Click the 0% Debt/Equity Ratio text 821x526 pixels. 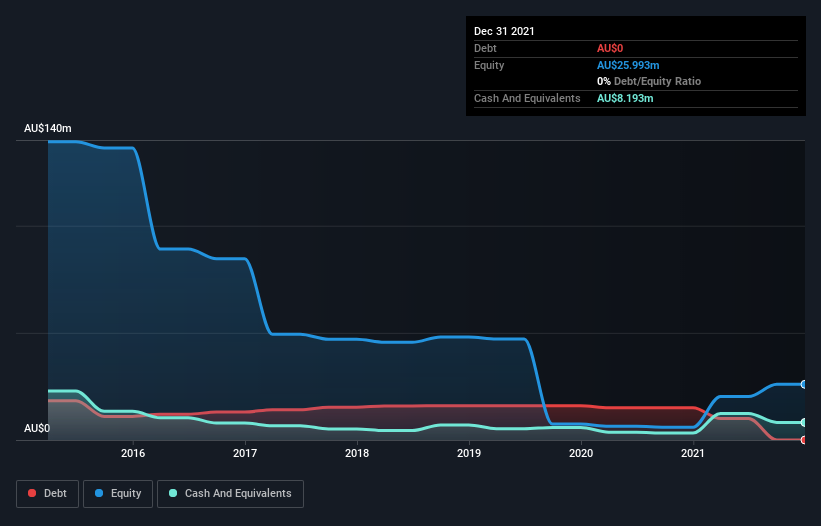(x=649, y=81)
